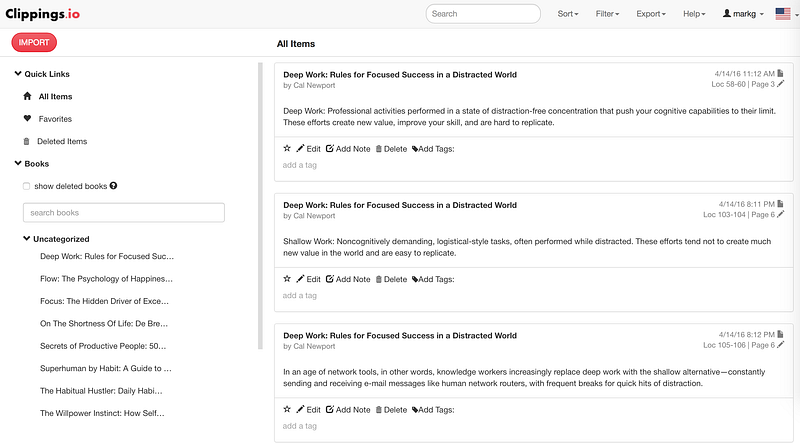This screenshot has width=800, height=448.
Task: Open Favorites via heart icon
Action: [x=28, y=118]
